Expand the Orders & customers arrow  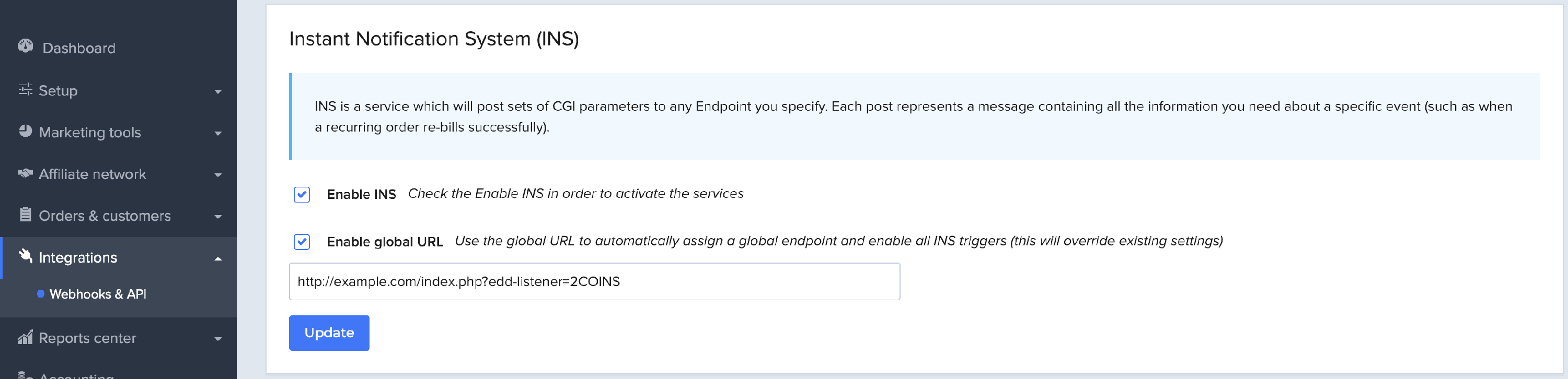point(218,217)
